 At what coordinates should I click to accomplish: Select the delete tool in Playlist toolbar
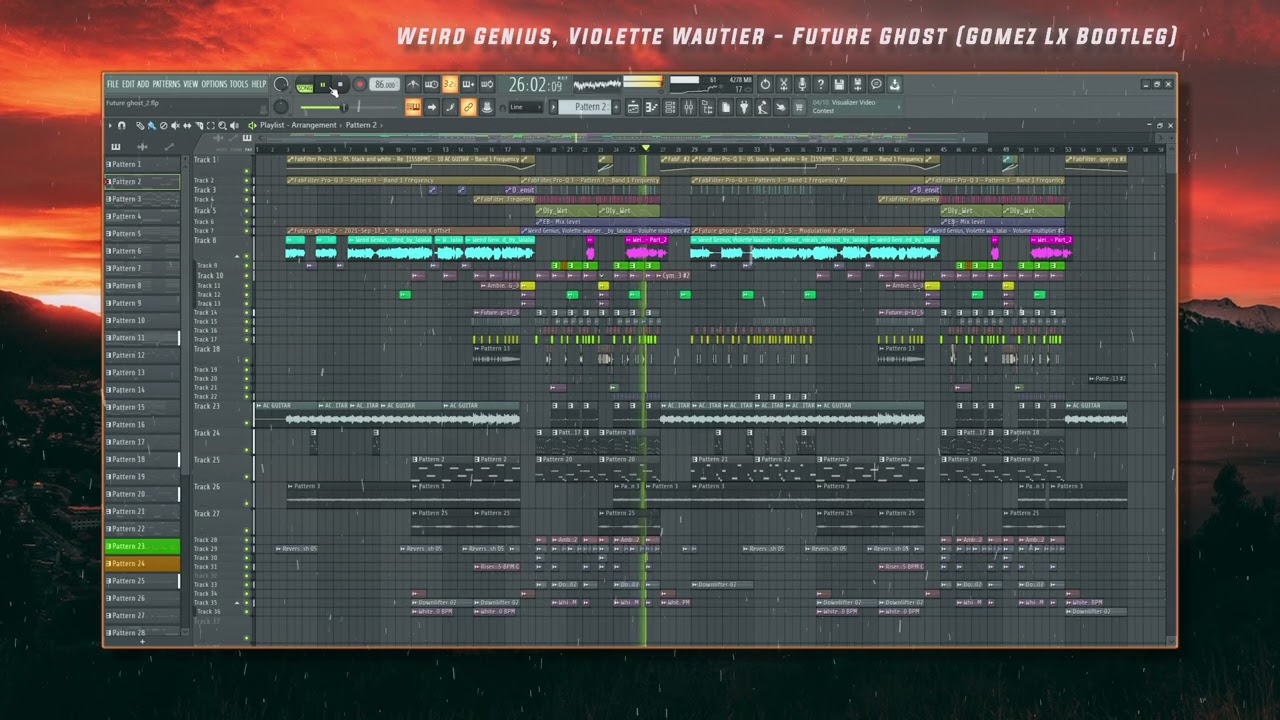tap(163, 126)
